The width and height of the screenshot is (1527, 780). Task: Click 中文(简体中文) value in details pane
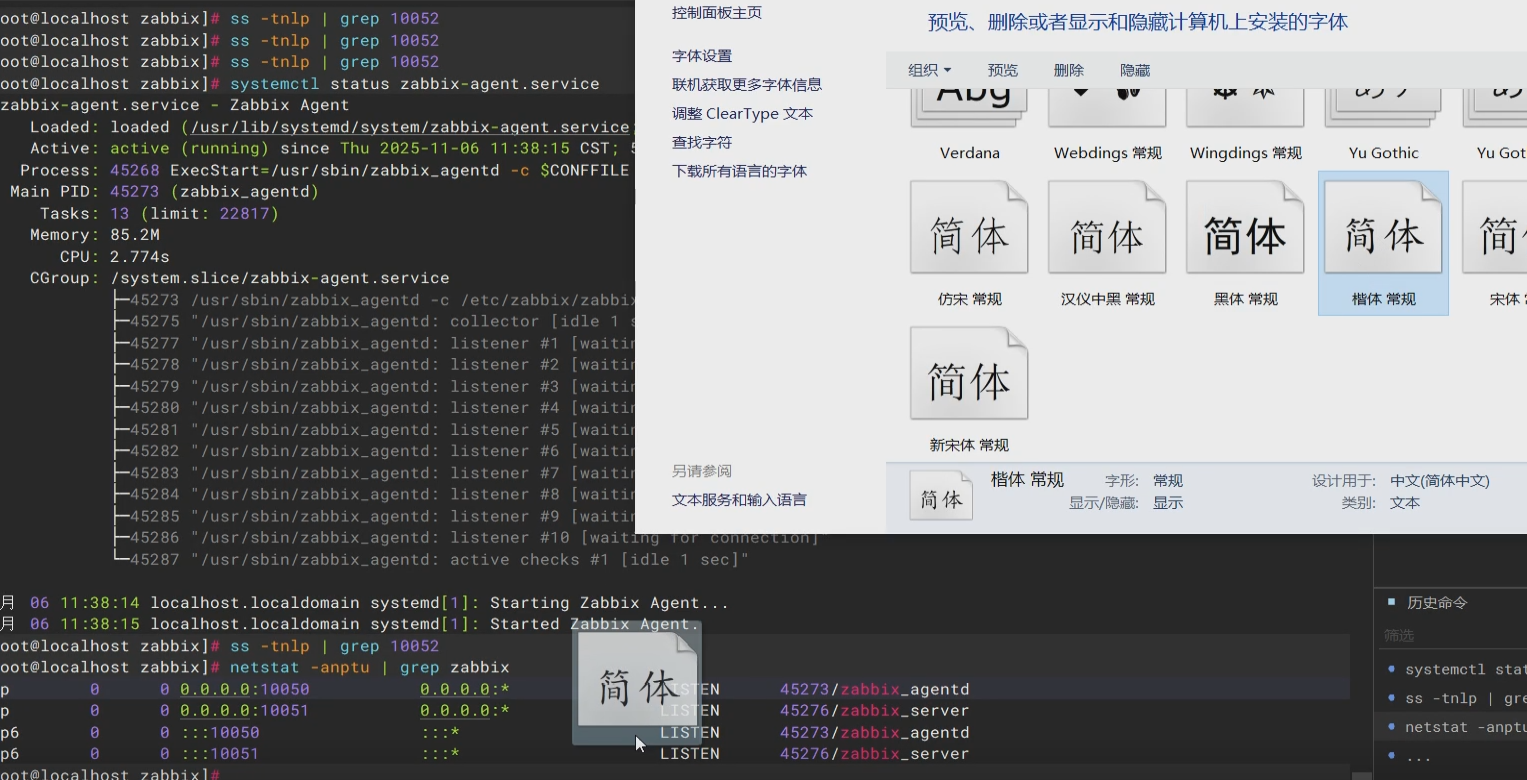[x=1440, y=481]
